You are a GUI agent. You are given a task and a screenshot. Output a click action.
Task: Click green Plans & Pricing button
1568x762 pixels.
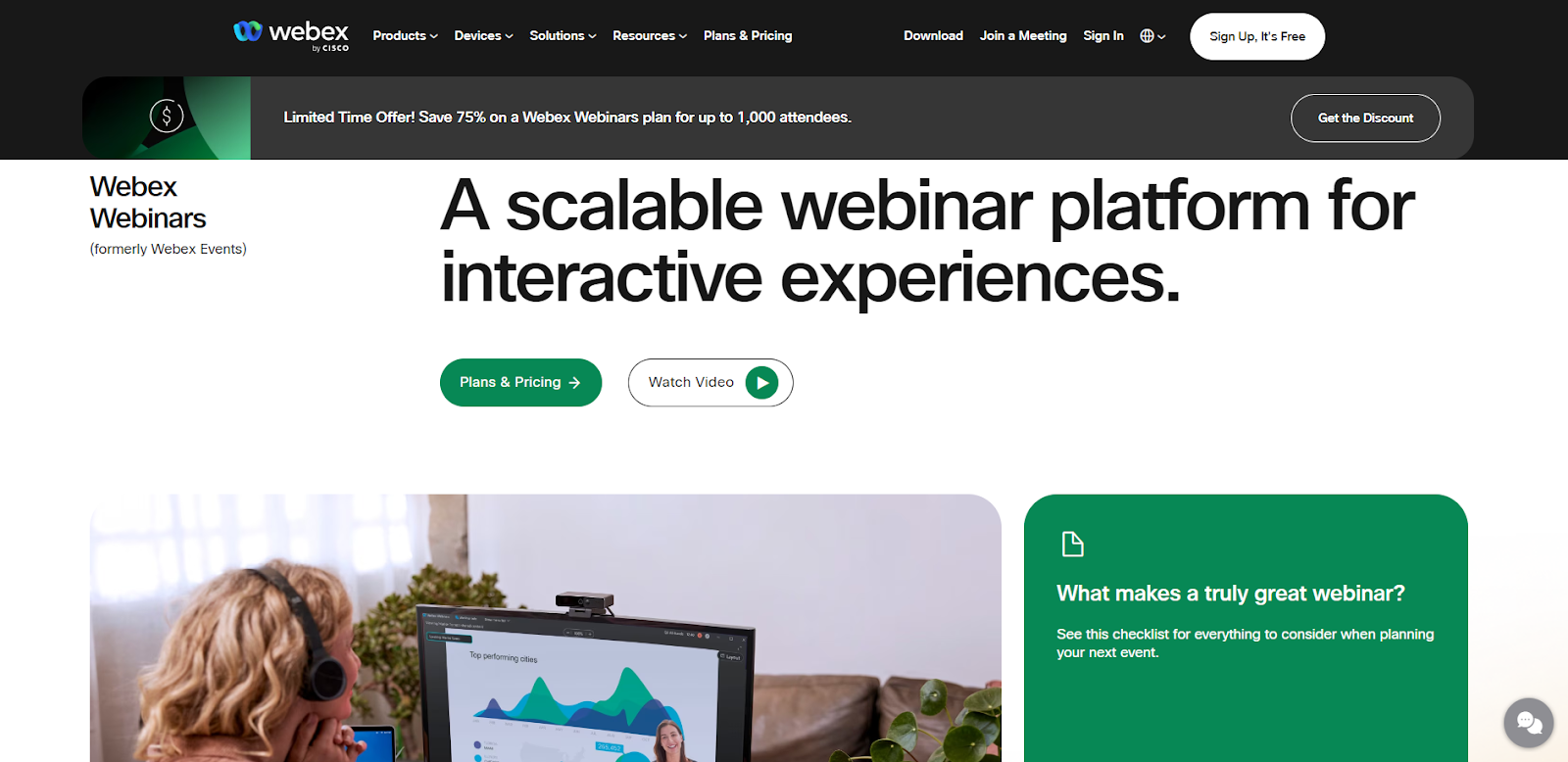520,382
